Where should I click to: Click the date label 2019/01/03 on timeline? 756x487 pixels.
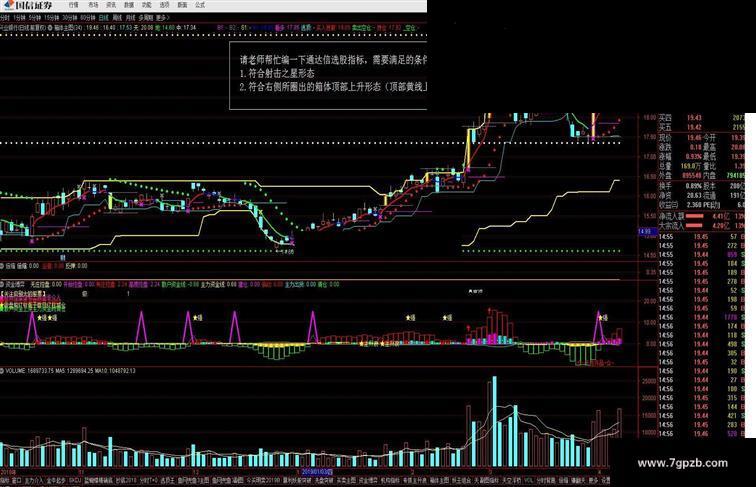pos(317,471)
